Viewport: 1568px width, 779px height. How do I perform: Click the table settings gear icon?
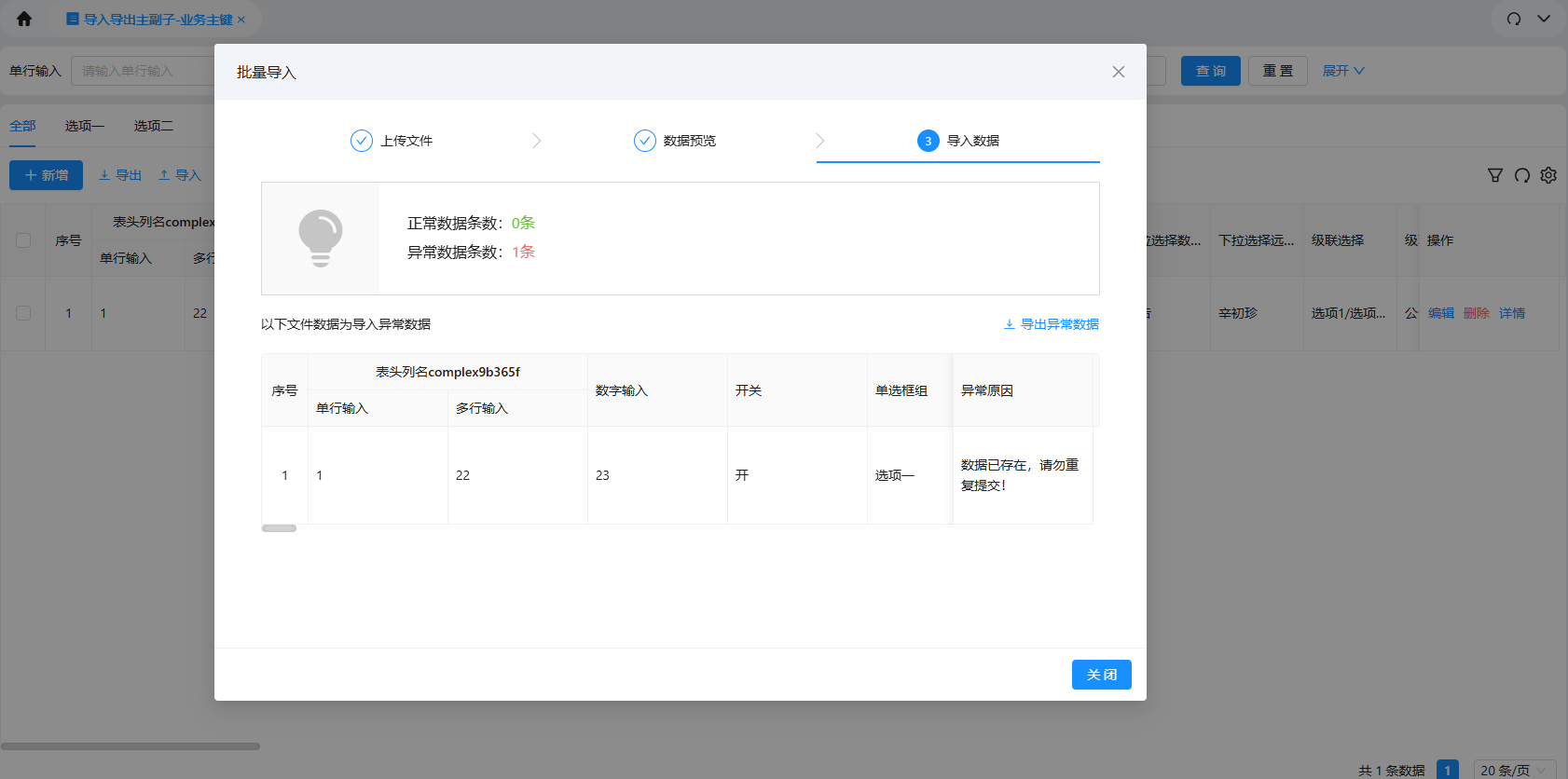click(x=1548, y=175)
